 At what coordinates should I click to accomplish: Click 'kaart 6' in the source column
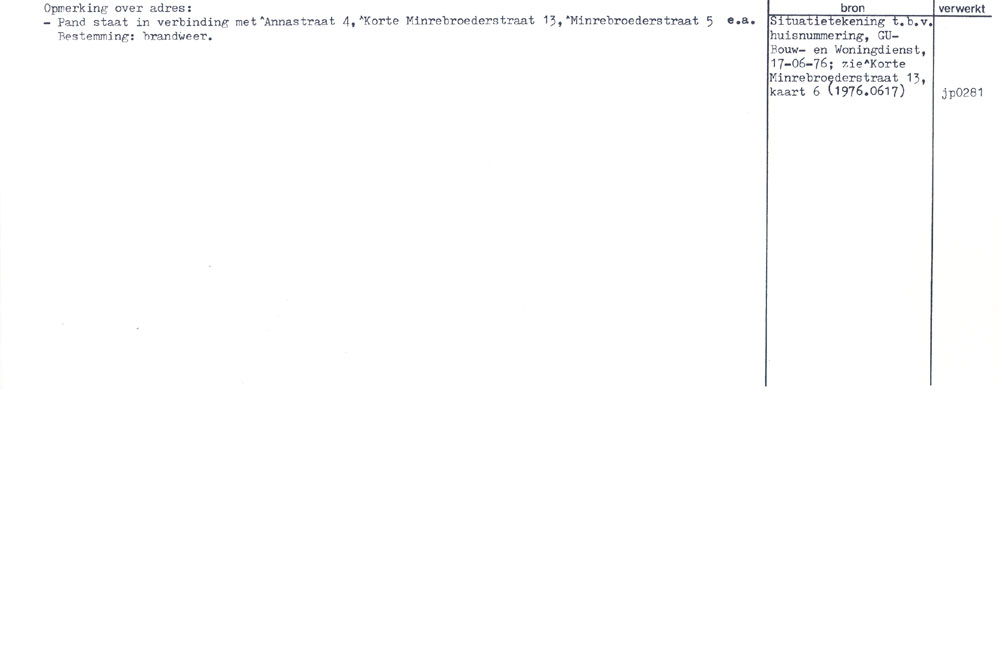click(x=795, y=92)
